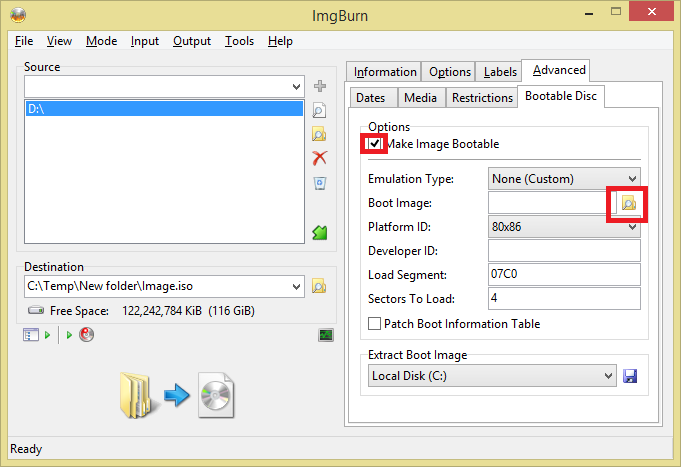Open the Tools menu

tap(239, 41)
